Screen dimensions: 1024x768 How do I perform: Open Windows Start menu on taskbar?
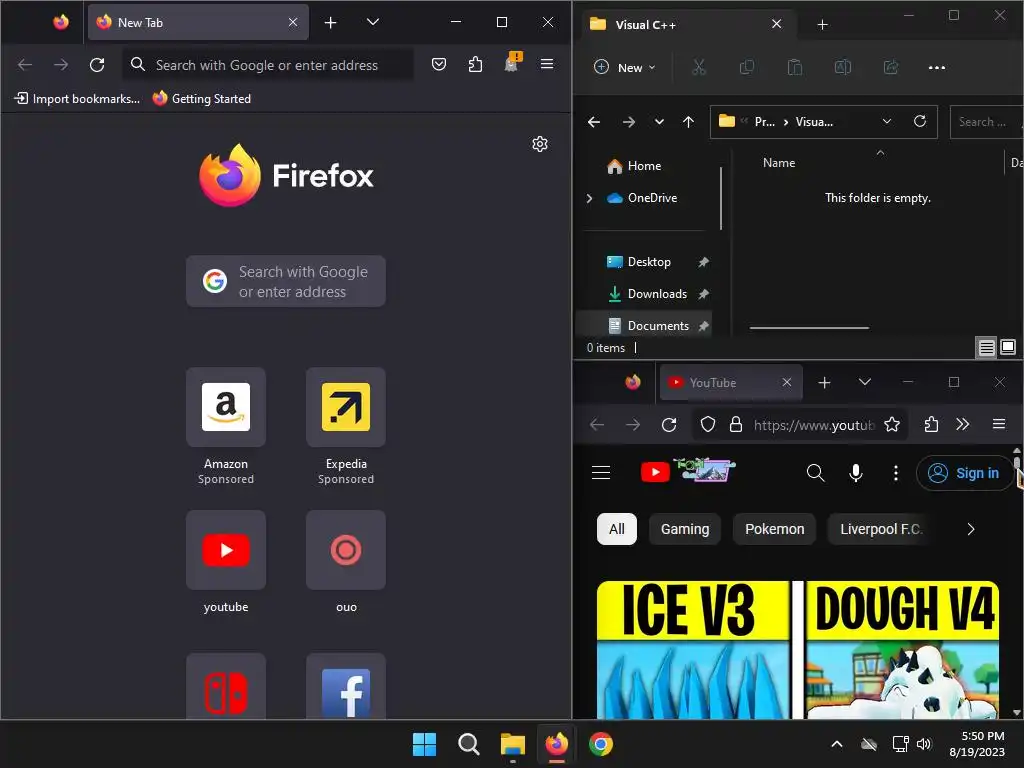[424, 744]
